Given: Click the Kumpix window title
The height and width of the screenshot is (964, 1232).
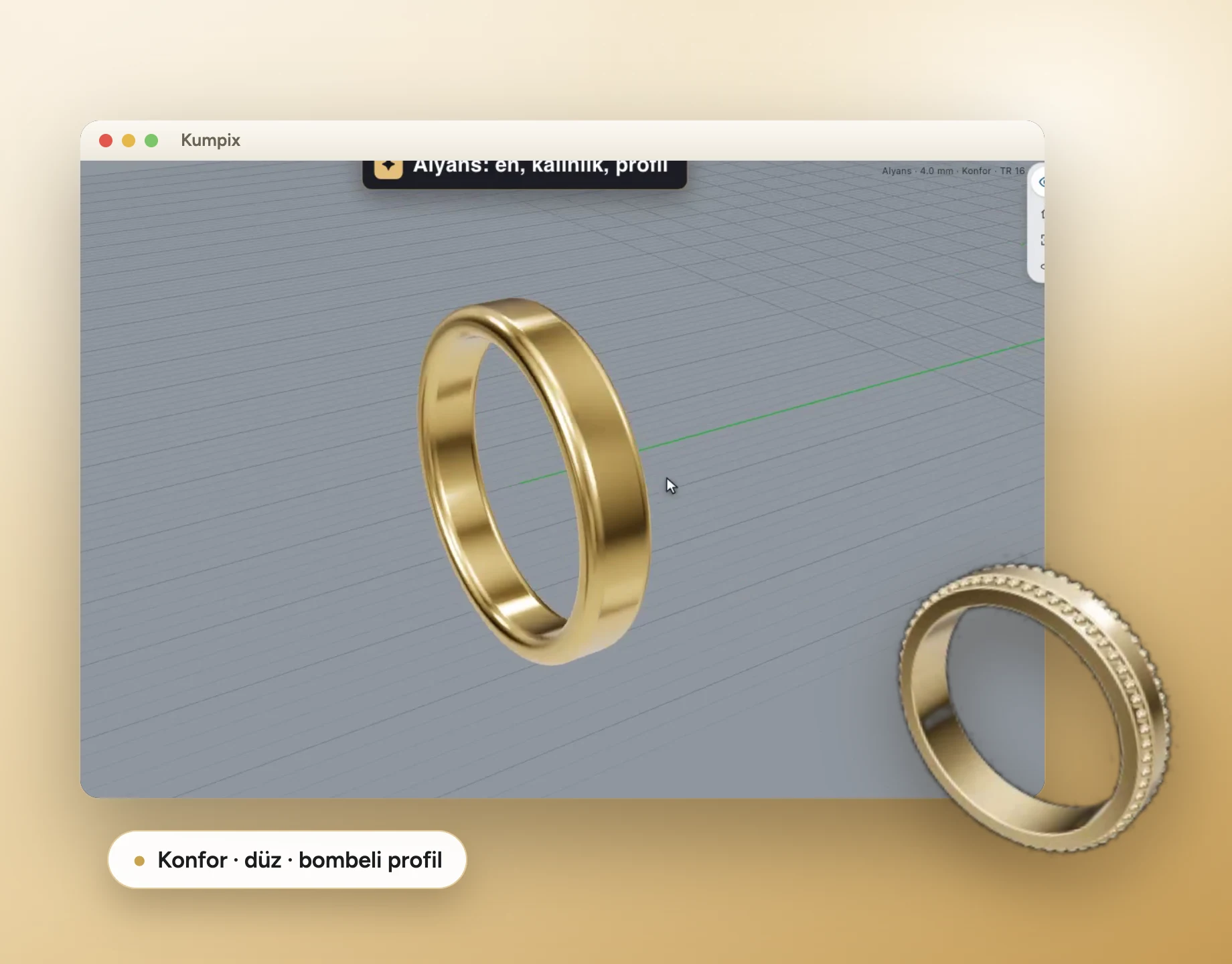Looking at the screenshot, I should pos(210,140).
